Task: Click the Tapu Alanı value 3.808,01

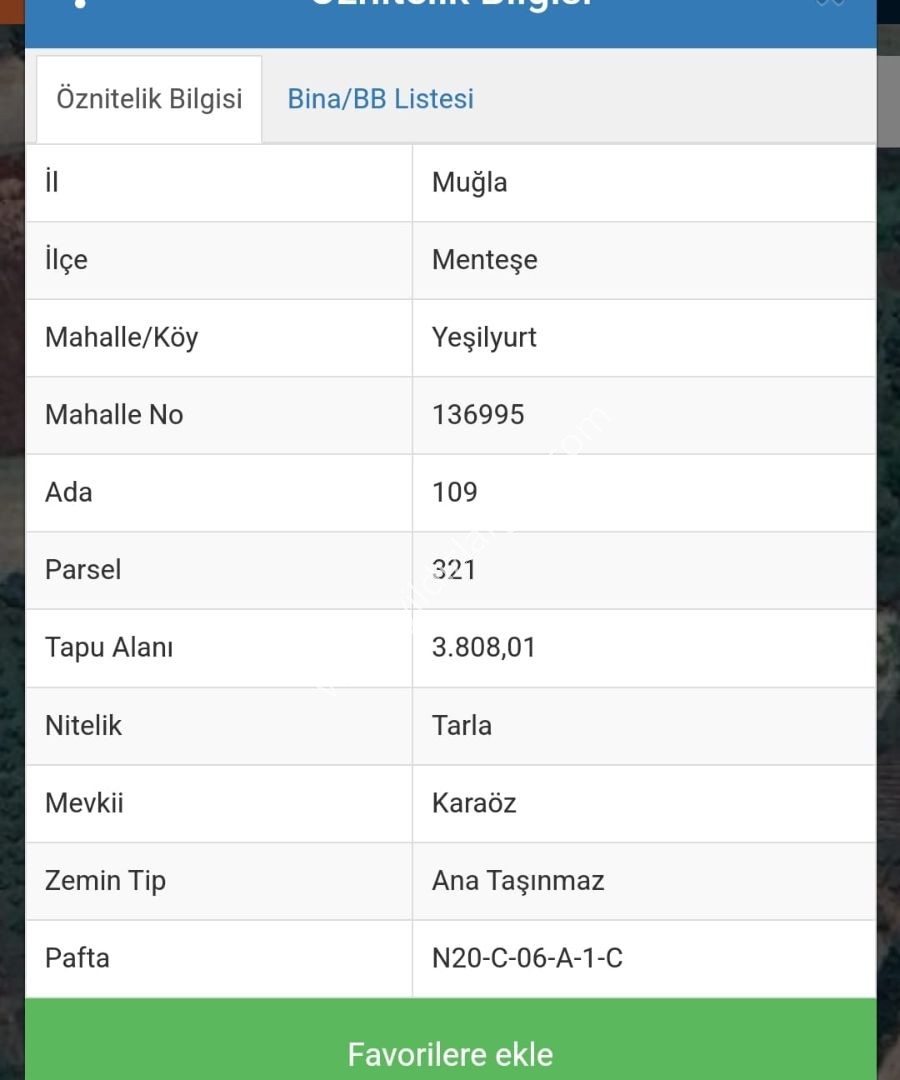Action: (x=483, y=648)
